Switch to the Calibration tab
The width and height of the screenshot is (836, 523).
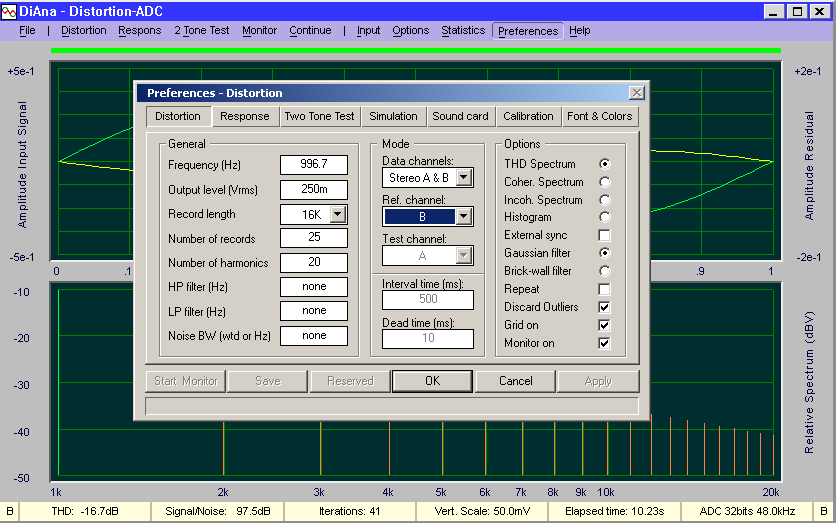click(528, 116)
